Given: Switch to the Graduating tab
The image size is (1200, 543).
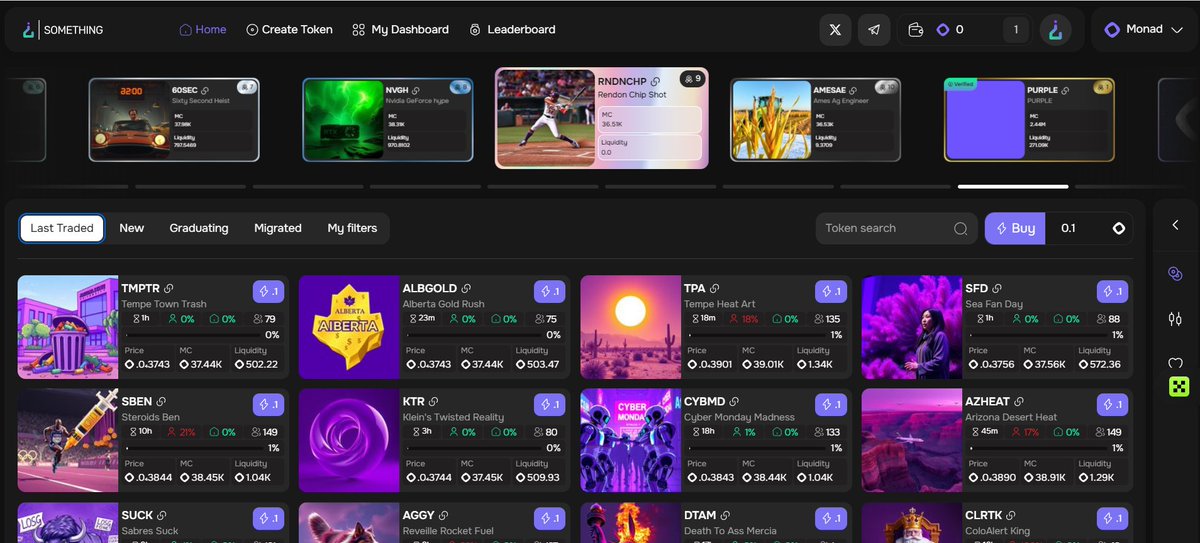Looking at the screenshot, I should pyautogui.click(x=199, y=228).
